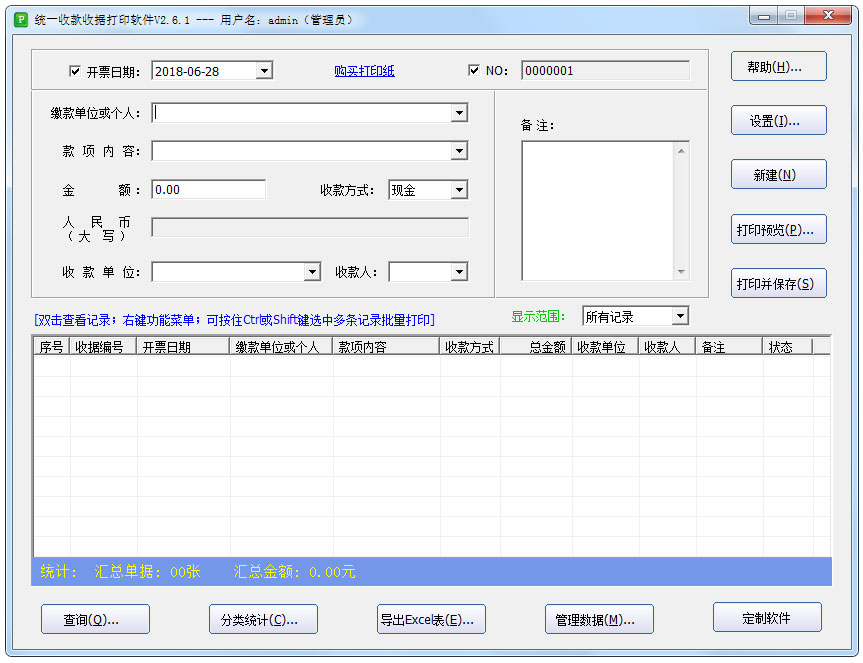Expand the 款项内容 dropdown
Image resolution: width=863 pixels, height=663 pixels.
point(459,151)
